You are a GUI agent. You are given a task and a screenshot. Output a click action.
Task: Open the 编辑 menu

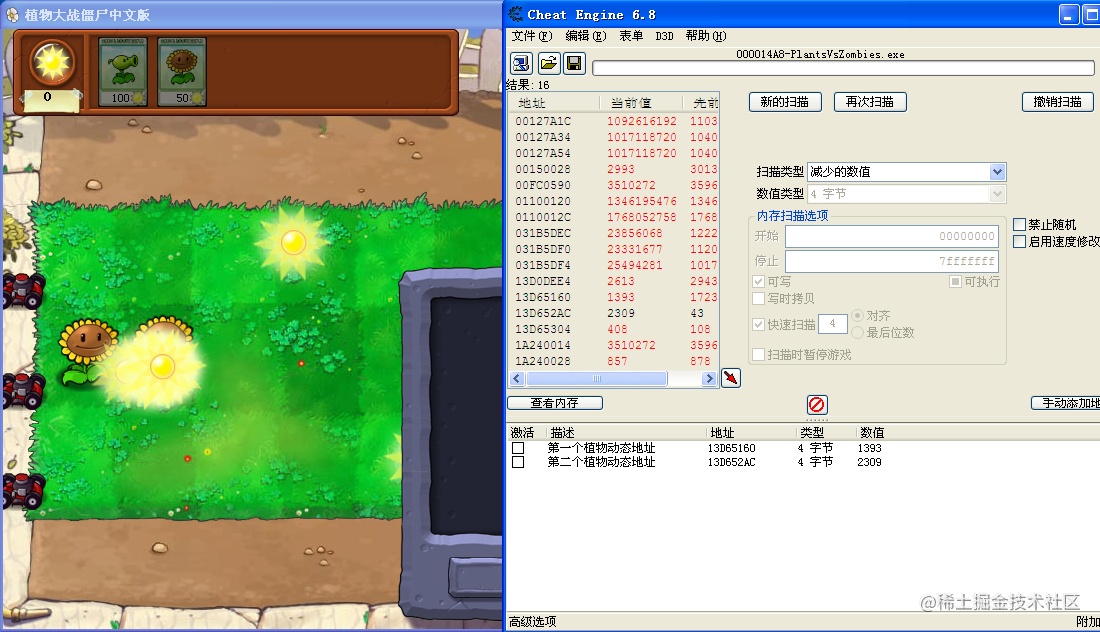[586, 36]
